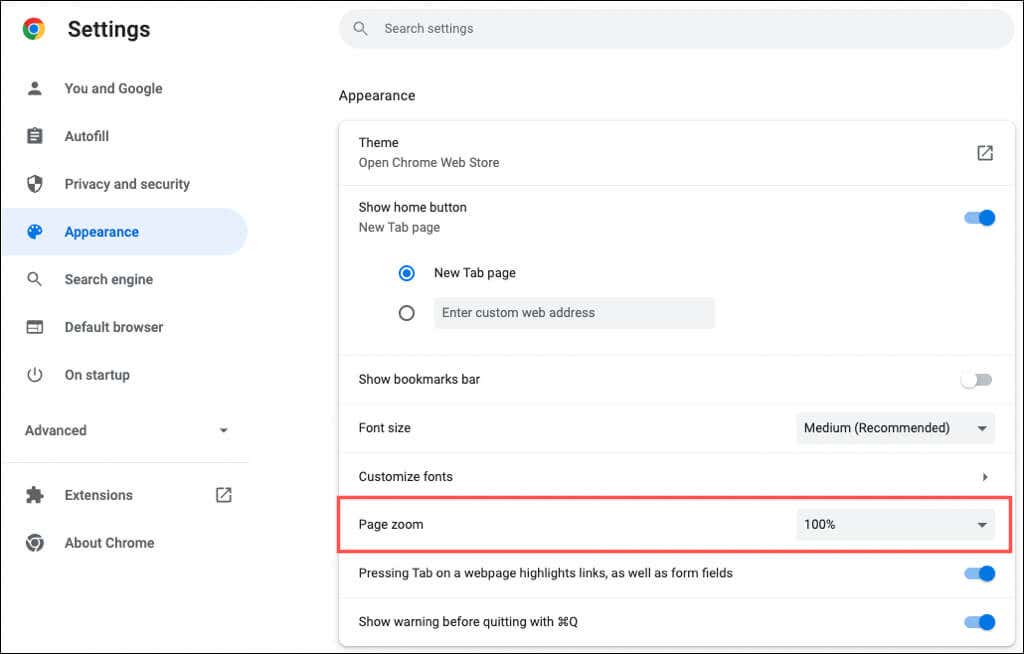Click the About Chrome globe icon

point(36,542)
